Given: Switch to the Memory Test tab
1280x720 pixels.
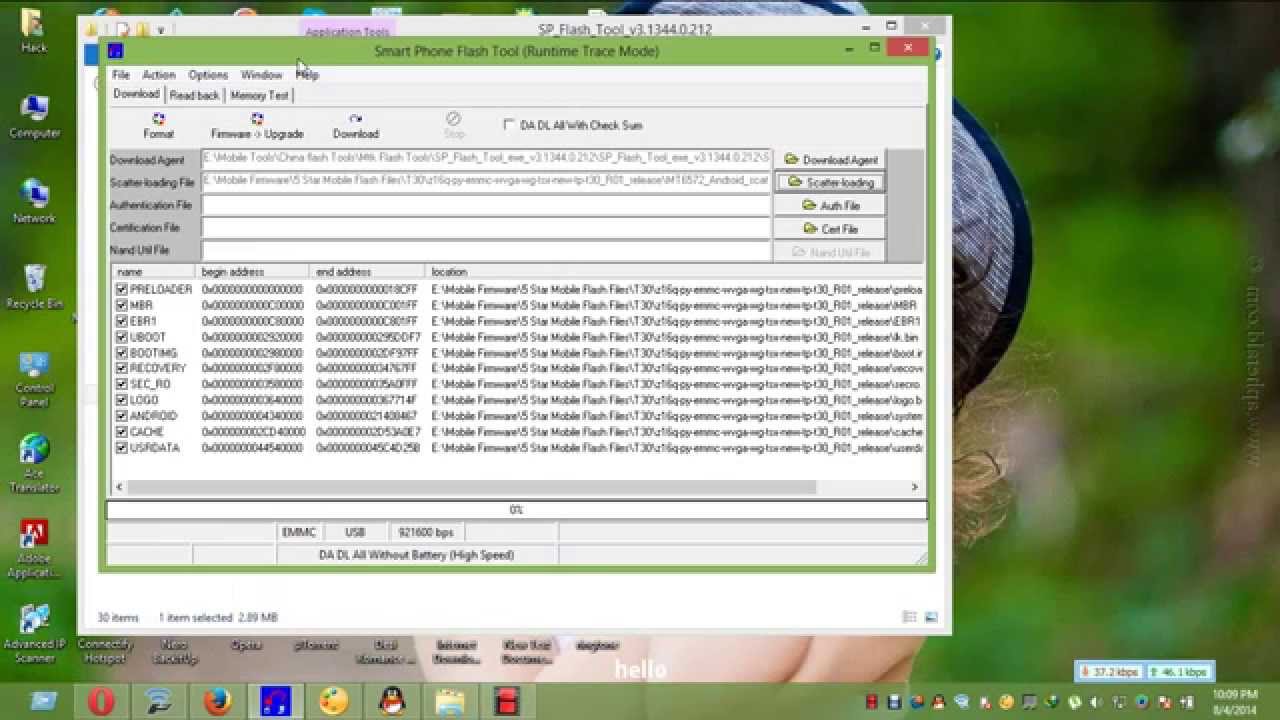Looking at the screenshot, I should (x=259, y=95).
